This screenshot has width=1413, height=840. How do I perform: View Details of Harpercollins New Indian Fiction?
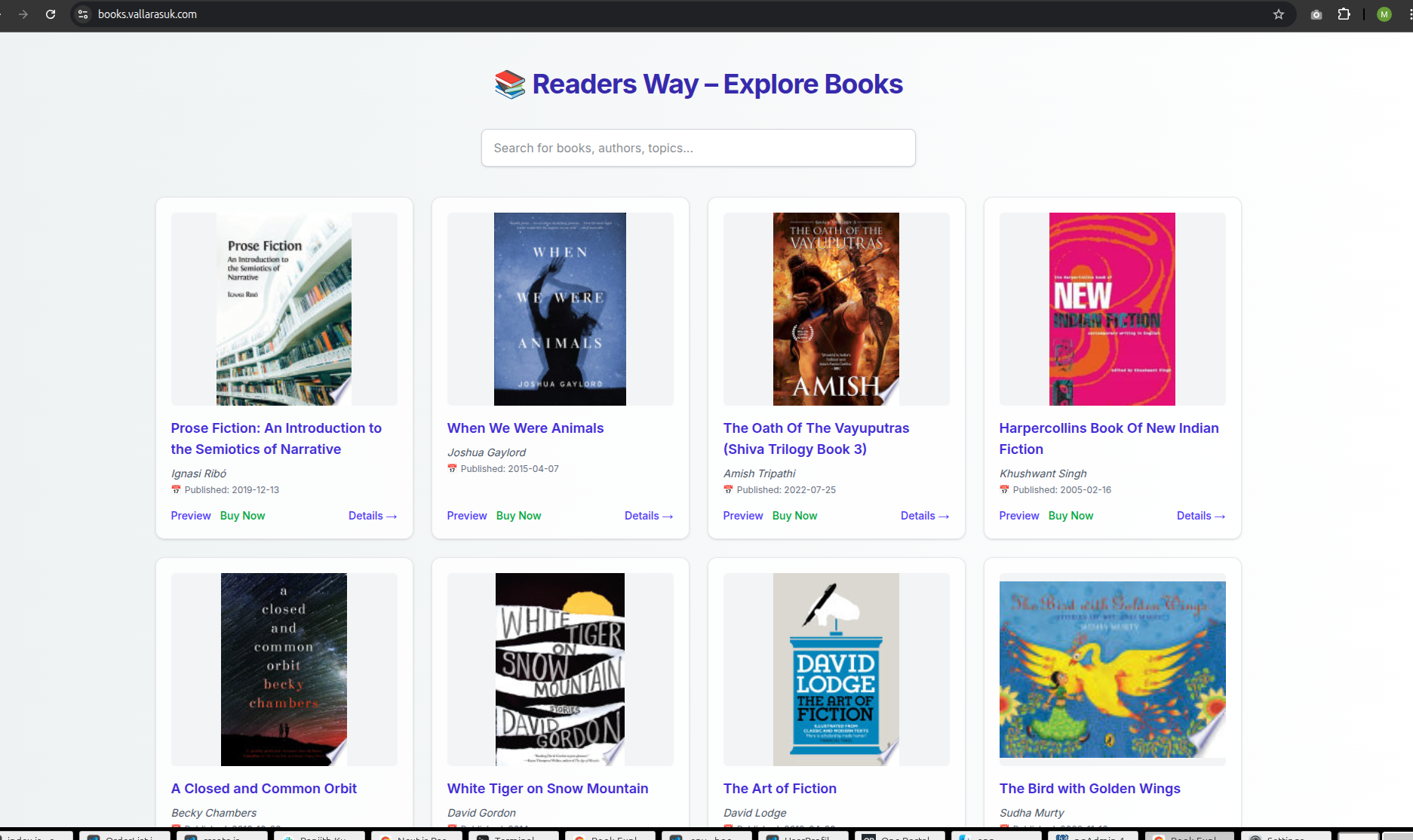pyautogui.click(x=1201, y=516)
